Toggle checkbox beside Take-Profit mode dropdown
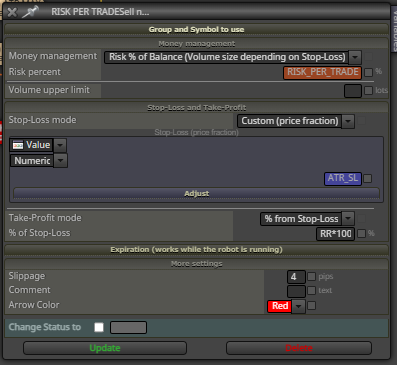 pos(361,219)
